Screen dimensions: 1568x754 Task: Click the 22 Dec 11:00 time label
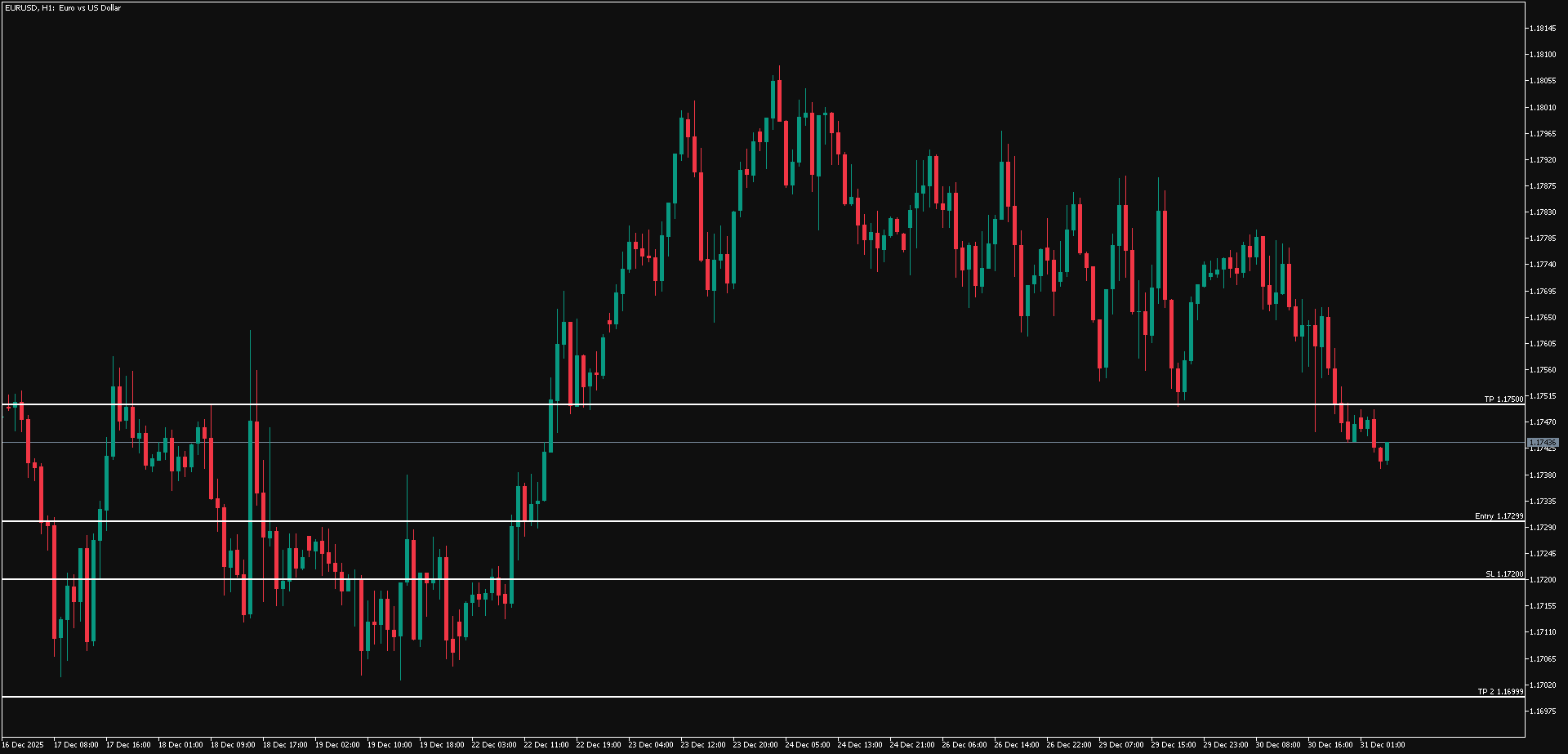click(546, 745)
